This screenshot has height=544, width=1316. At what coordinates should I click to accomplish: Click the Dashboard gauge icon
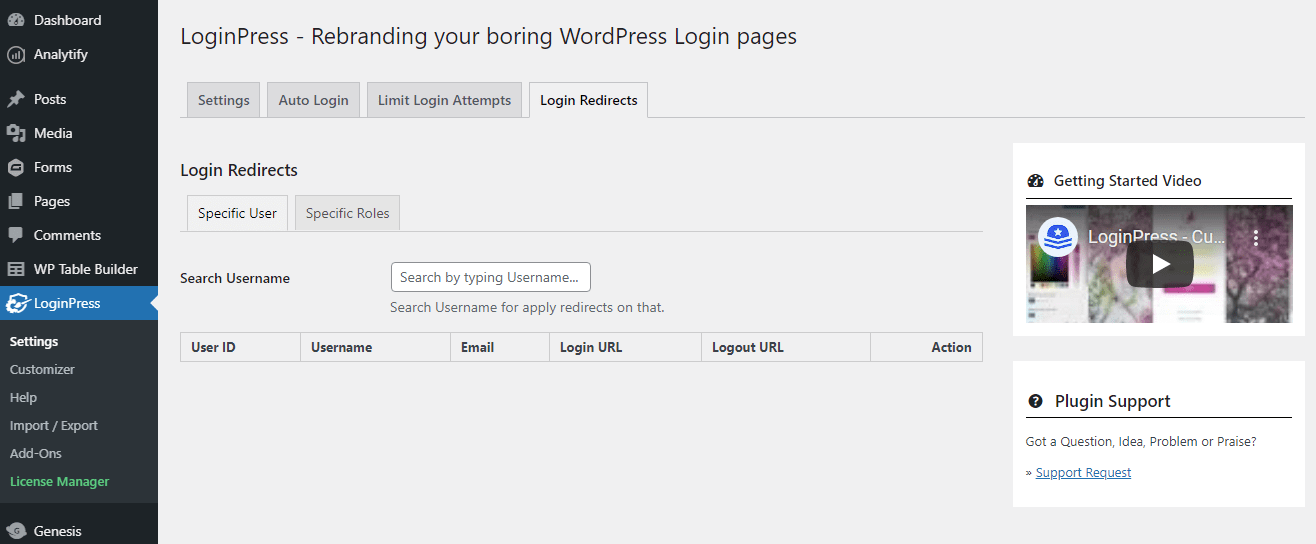16,20
